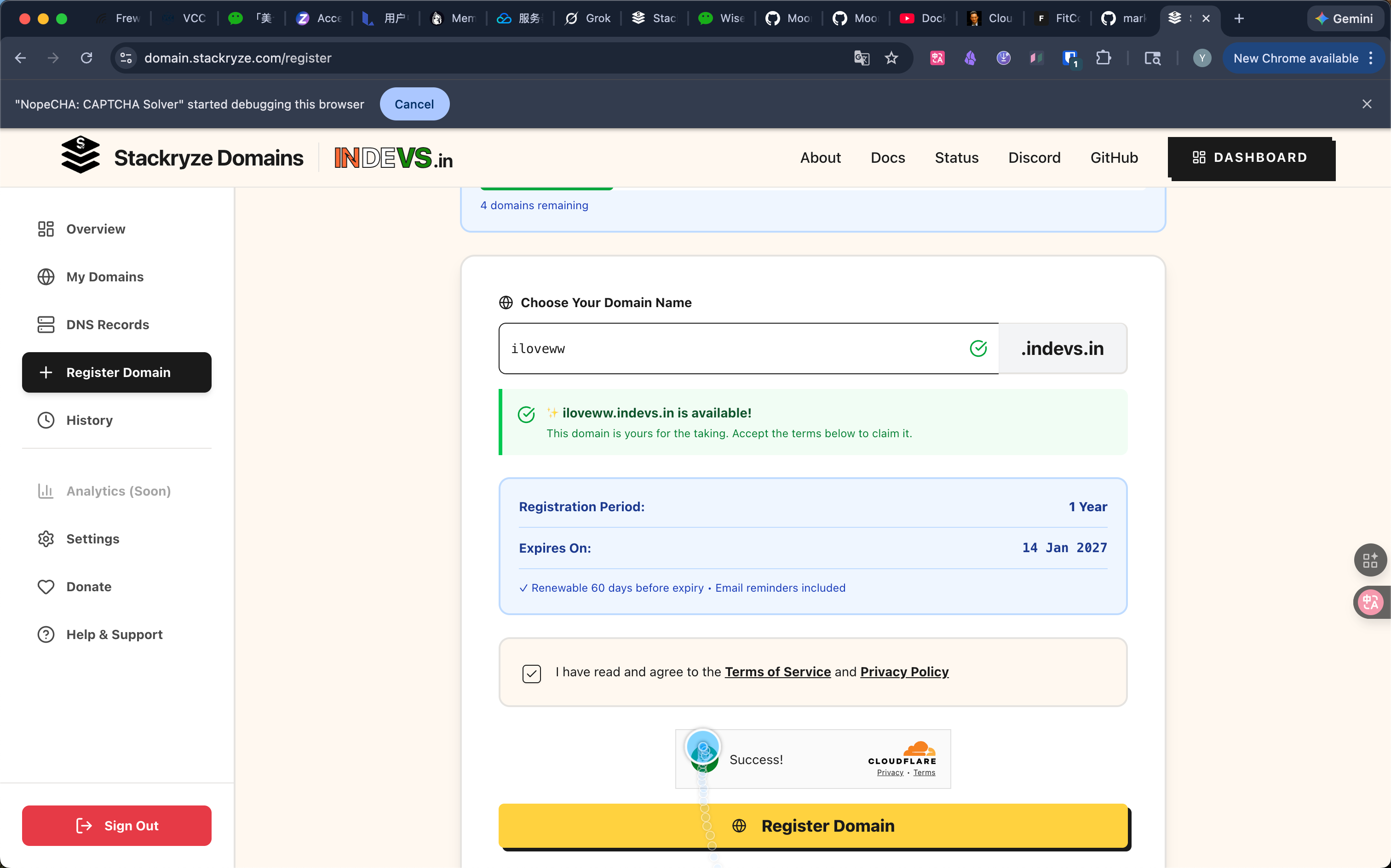Open Chrome's three-dot menu
Viewport: 1391px width, 868px height.
click(1371, 58)
